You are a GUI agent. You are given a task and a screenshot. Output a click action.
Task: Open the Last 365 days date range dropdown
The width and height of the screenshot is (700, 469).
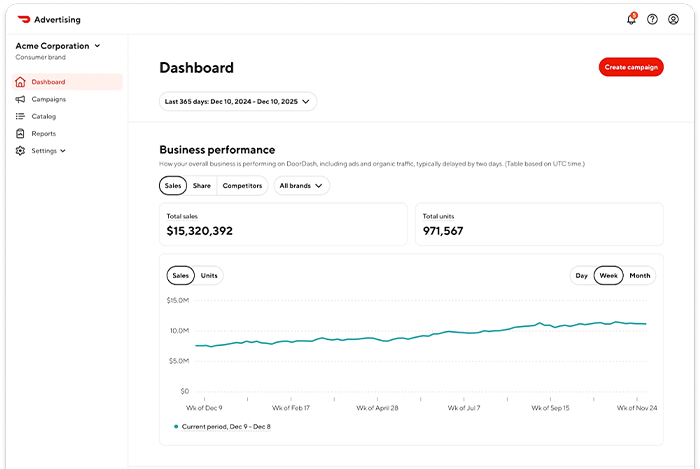pos(238,102)
